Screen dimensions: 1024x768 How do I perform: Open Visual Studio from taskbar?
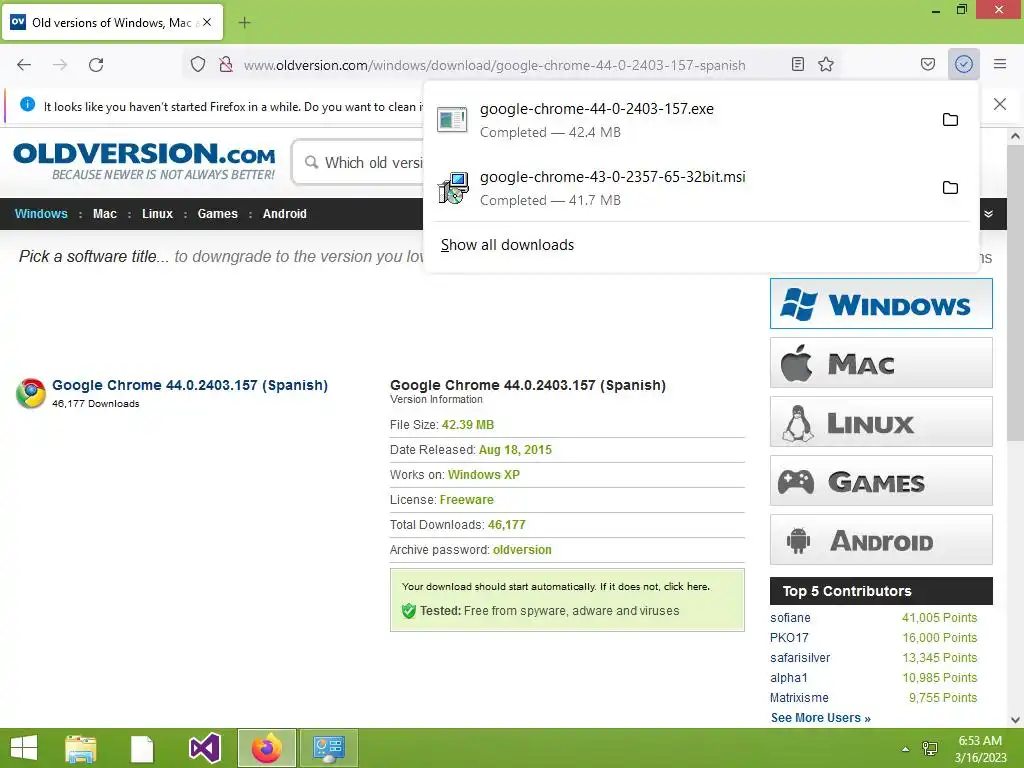[x=204, y=748]
